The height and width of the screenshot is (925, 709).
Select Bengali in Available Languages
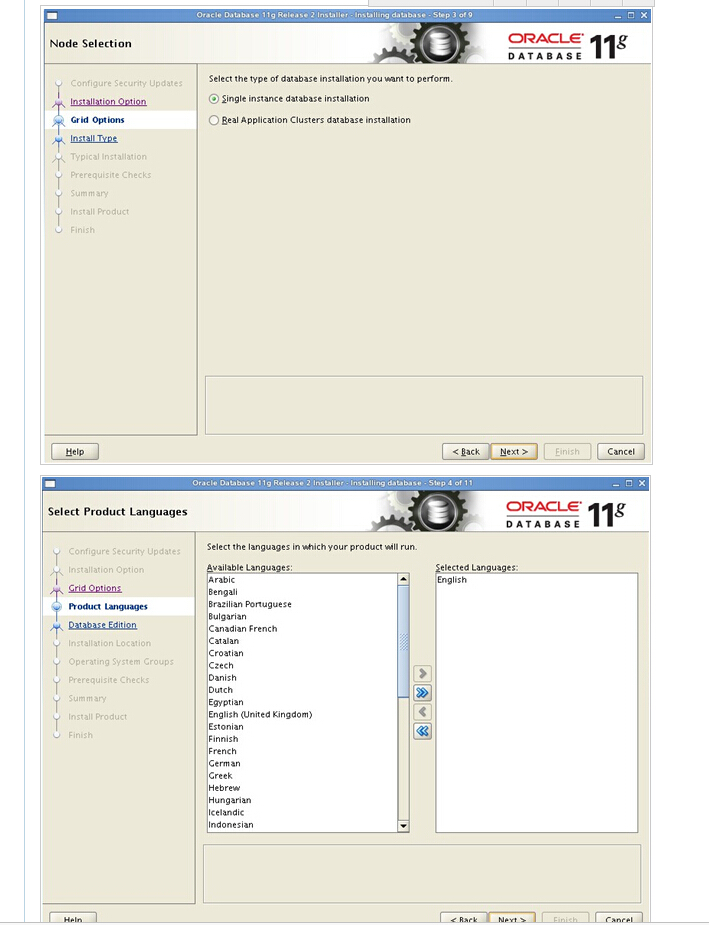point(303,592)
